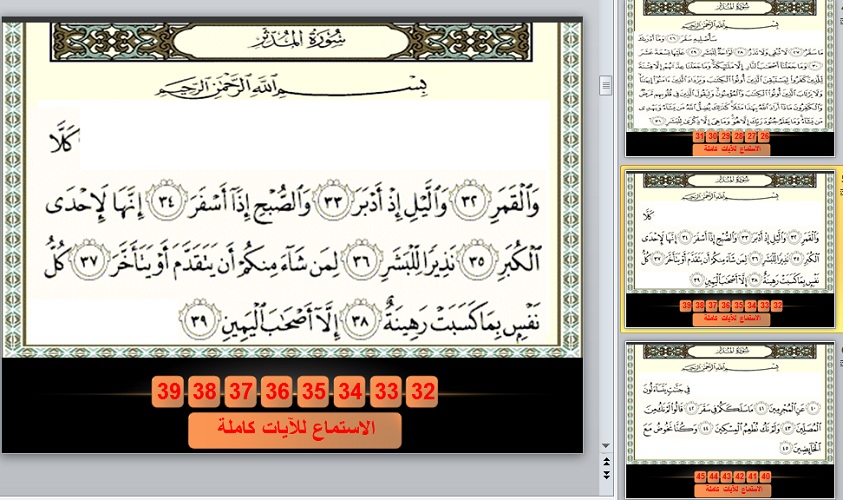The height and width of the screenshot is (500, 843).
Task: Click the verse marker ٣٣ in the Quran text
Action: 333,201
